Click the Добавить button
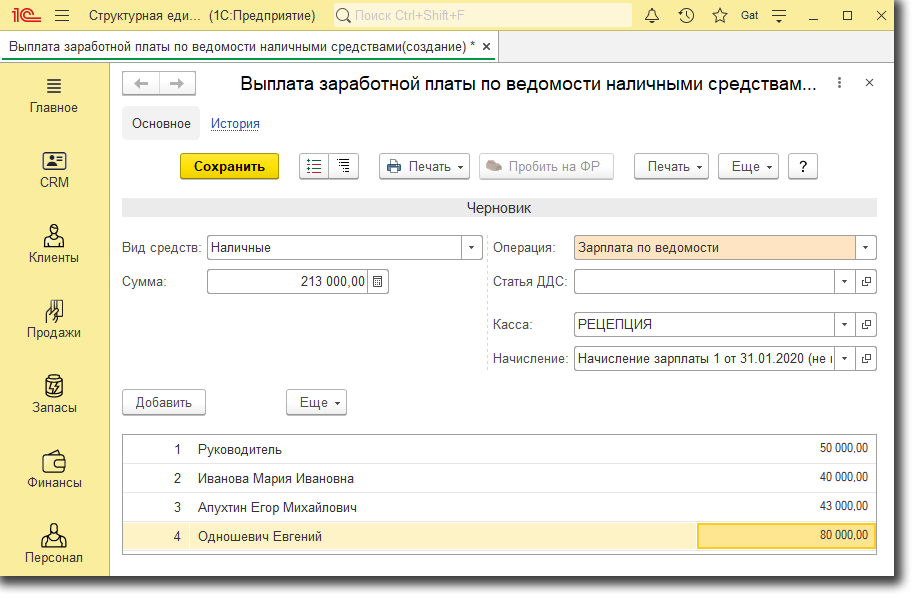The image size is (920, 600). (x=164, y=402)
